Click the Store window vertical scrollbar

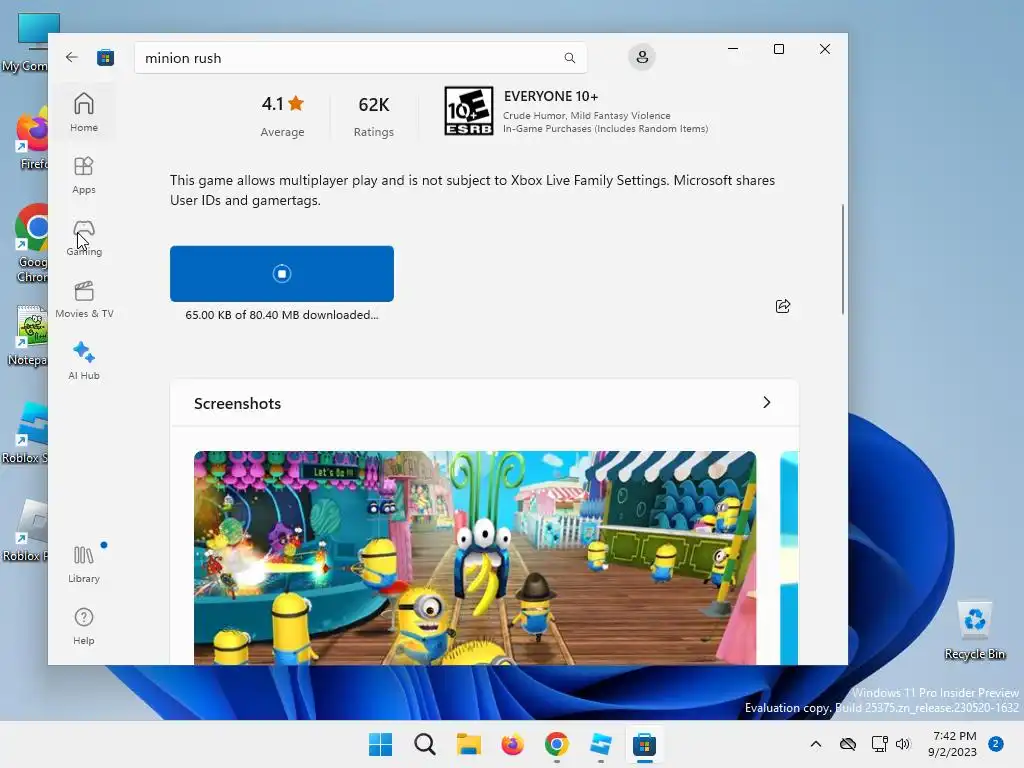tap(842, 259)
